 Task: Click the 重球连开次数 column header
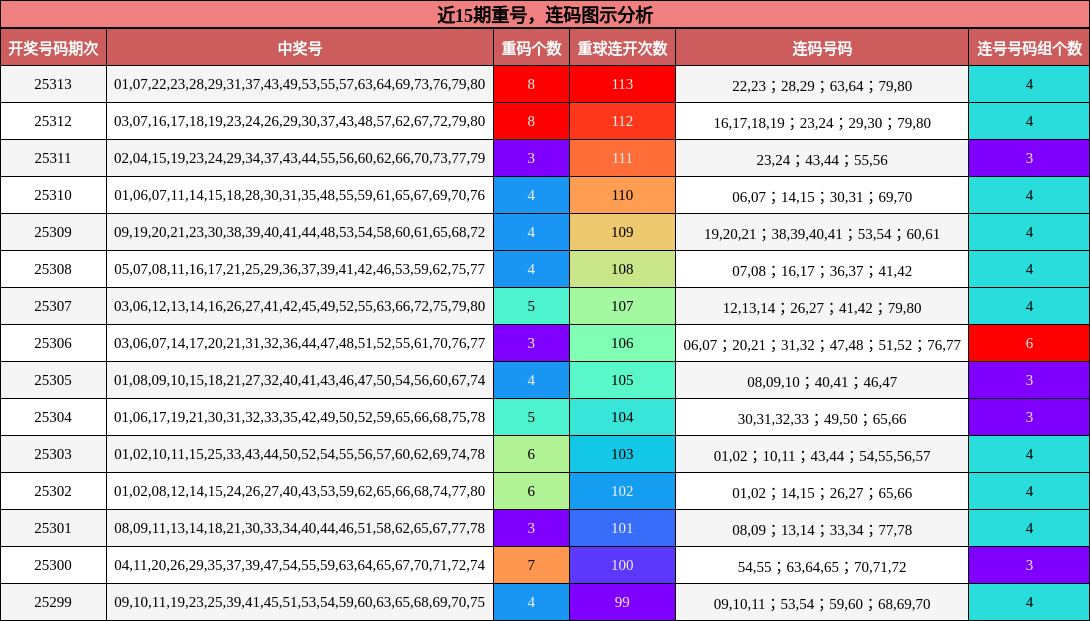click(x=622, y=46)
